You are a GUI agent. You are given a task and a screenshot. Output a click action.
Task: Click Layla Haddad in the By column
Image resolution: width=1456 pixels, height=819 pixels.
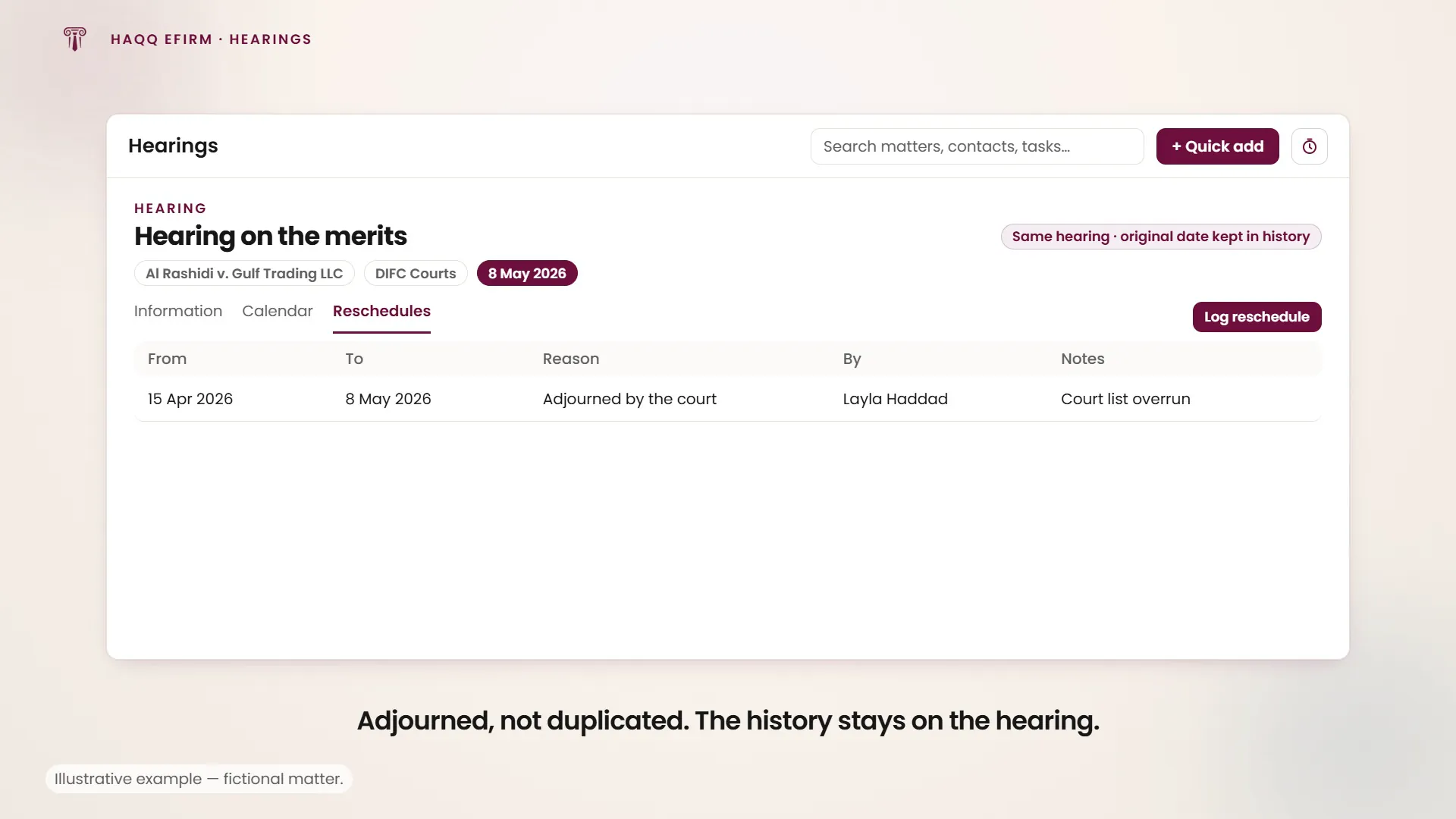[895, 399]
